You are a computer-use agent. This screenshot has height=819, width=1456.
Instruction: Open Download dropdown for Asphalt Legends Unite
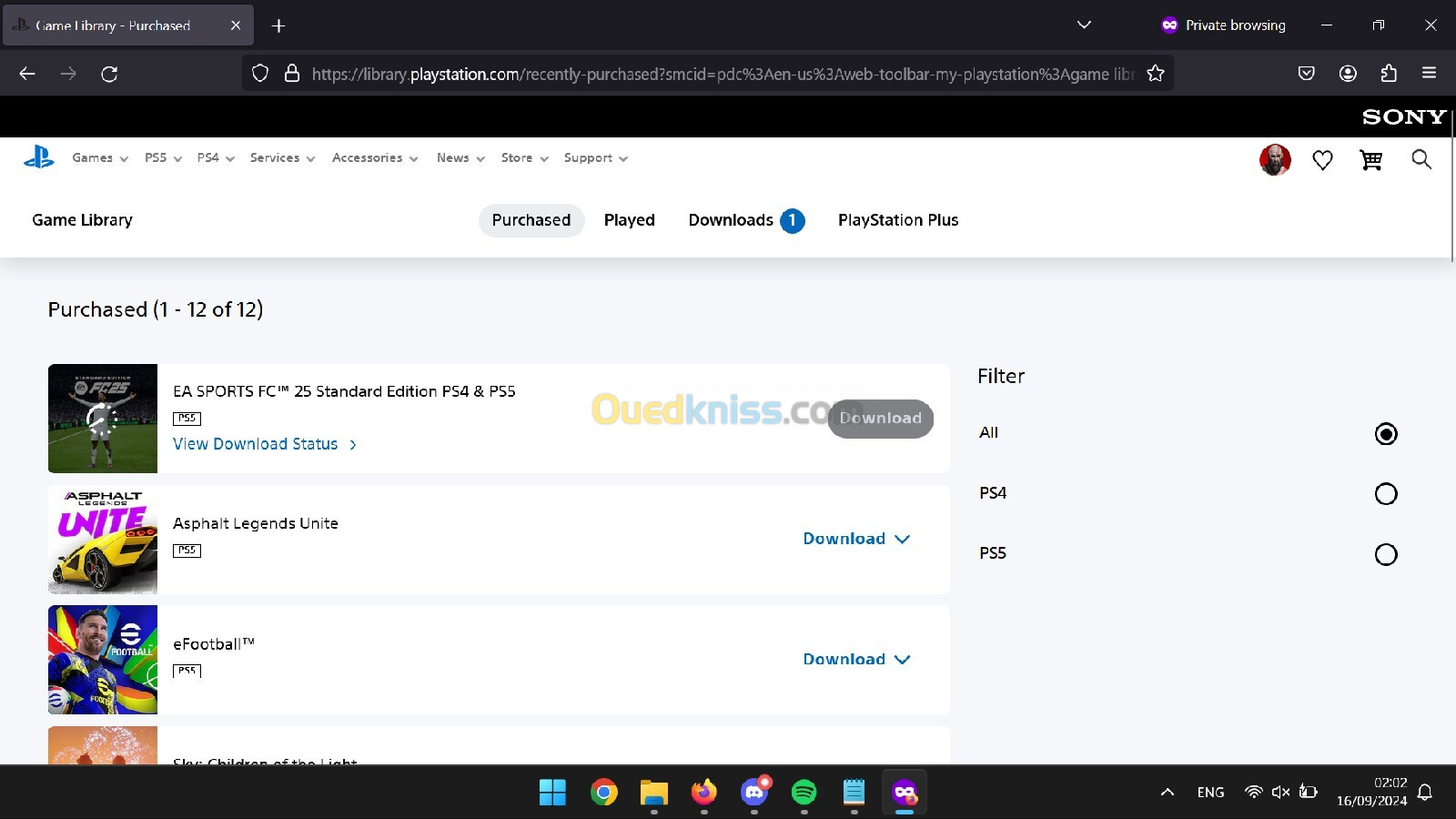click(x=856, y=539)
